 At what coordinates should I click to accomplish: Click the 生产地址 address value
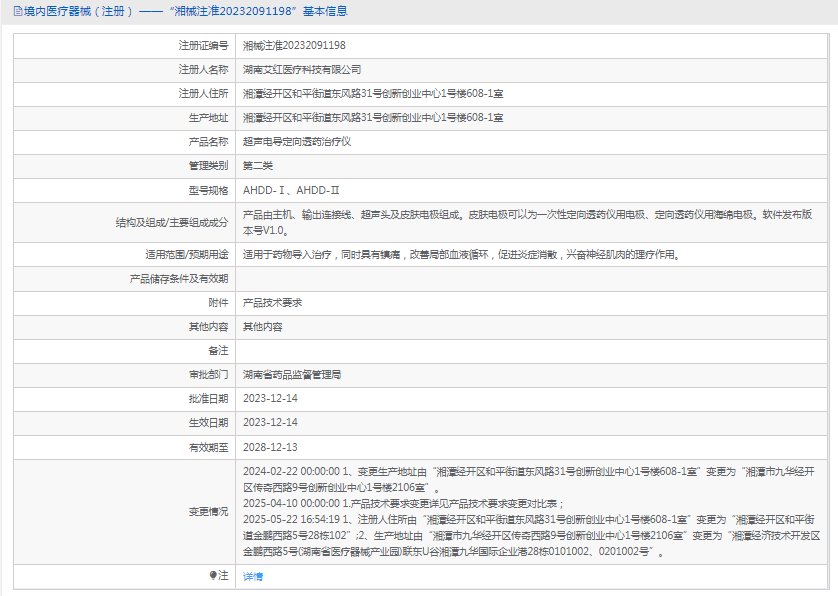pos(373,118)
